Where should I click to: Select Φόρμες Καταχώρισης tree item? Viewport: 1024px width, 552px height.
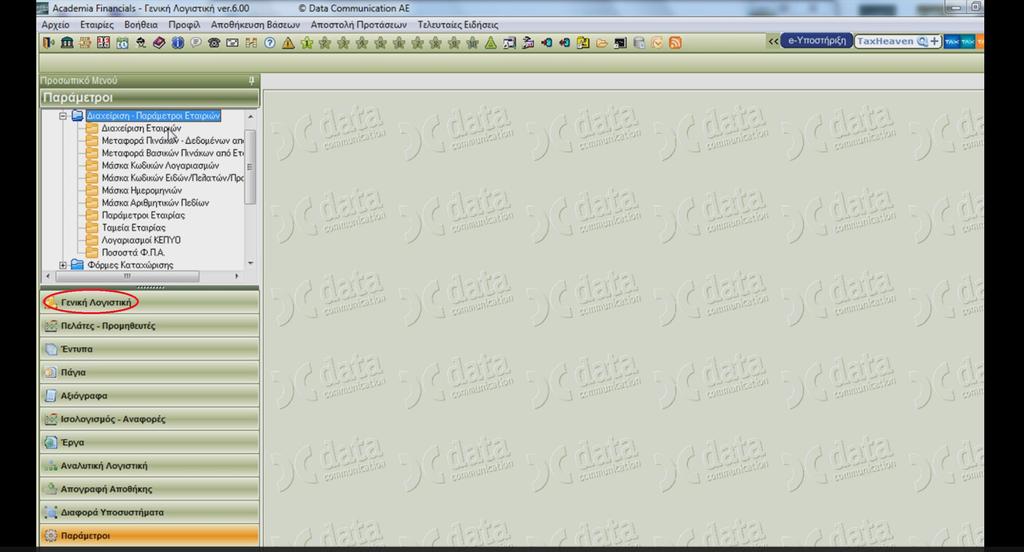click(x=130, y=265)
